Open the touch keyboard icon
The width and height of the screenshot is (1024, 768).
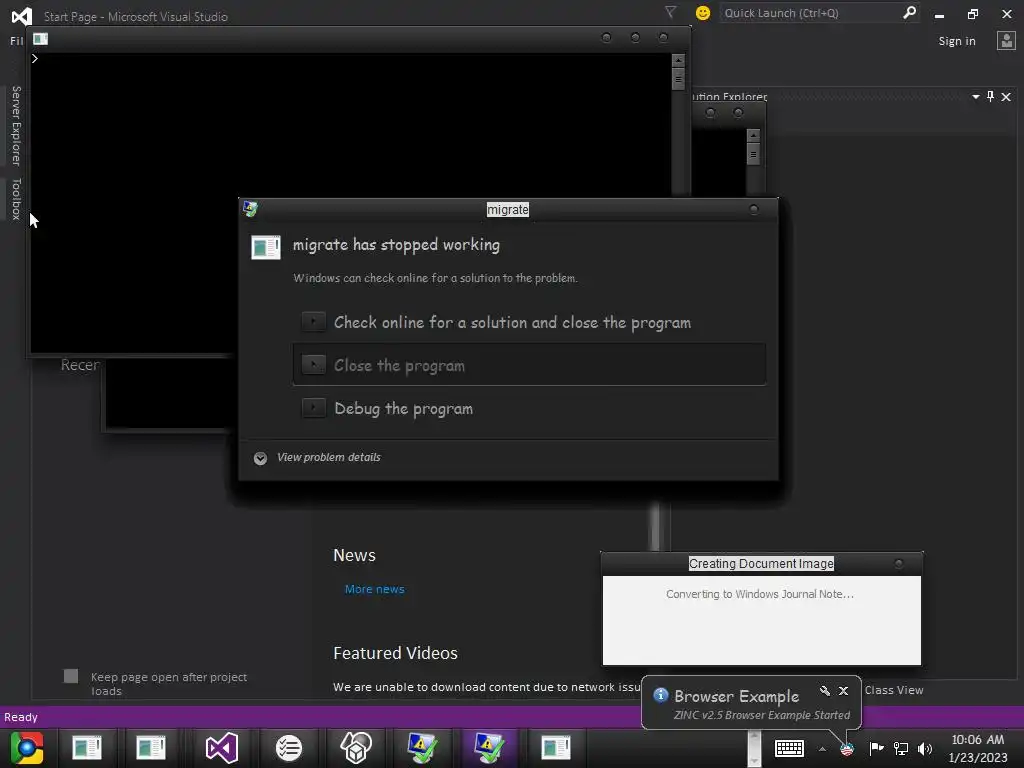point(789,748)
